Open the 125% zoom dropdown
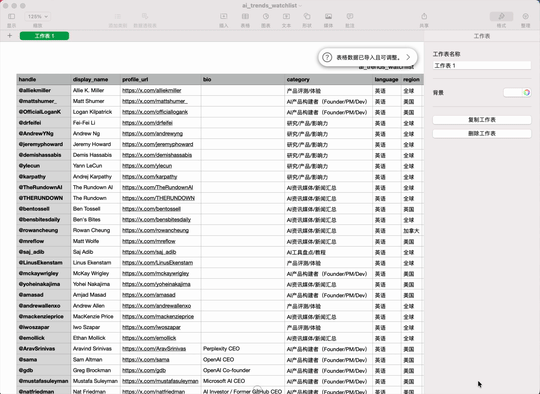 tap(37, 17)
